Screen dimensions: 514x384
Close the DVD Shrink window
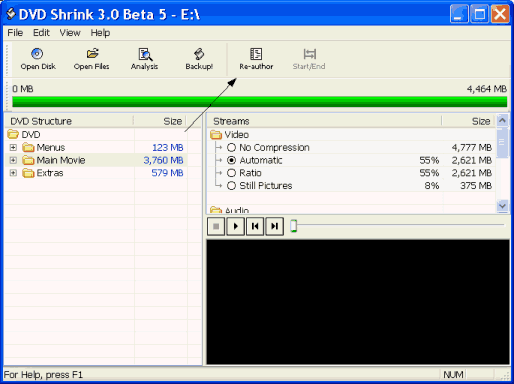coord(500,14)
